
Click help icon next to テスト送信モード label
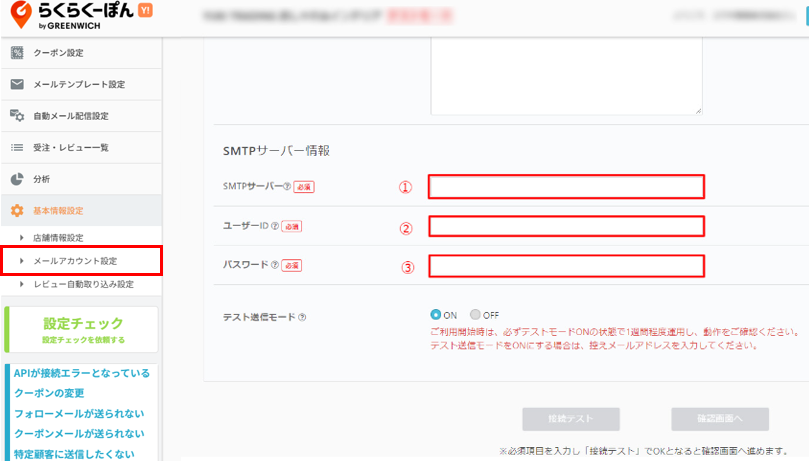[x=302, y=317]
